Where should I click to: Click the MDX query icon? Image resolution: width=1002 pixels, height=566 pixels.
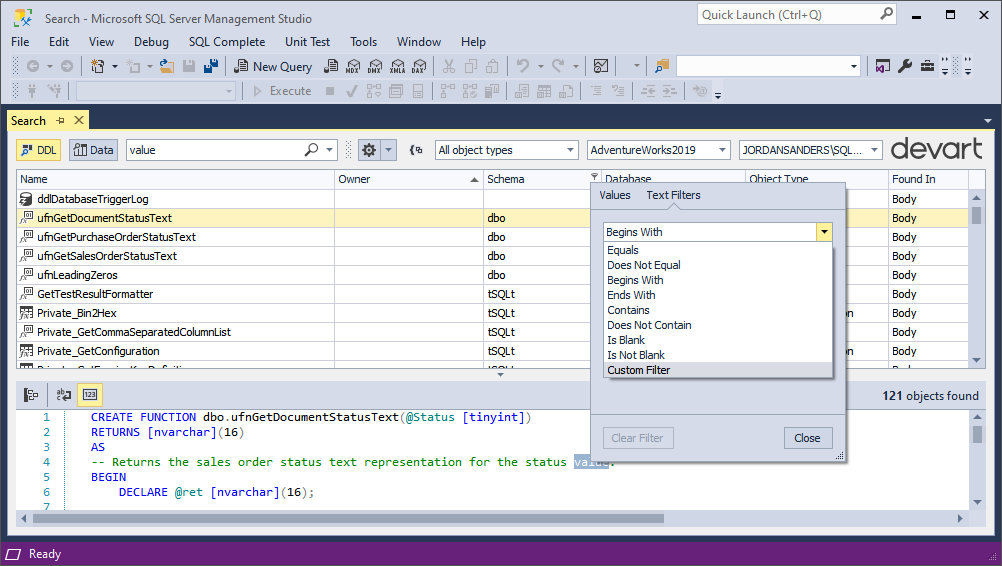coord(353,66)
